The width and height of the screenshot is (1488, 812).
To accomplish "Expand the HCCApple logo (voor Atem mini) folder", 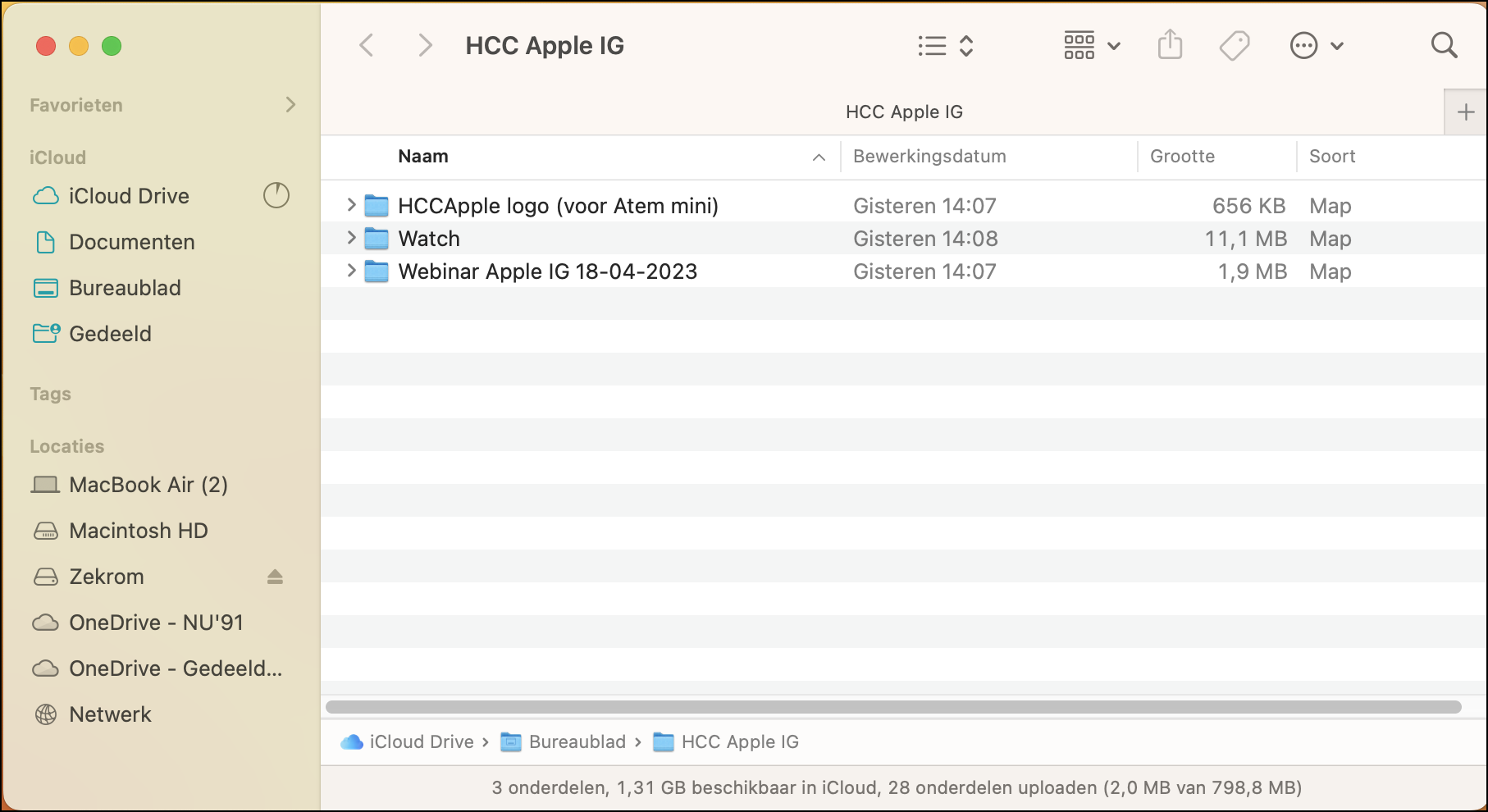I will tap(351, 205).
